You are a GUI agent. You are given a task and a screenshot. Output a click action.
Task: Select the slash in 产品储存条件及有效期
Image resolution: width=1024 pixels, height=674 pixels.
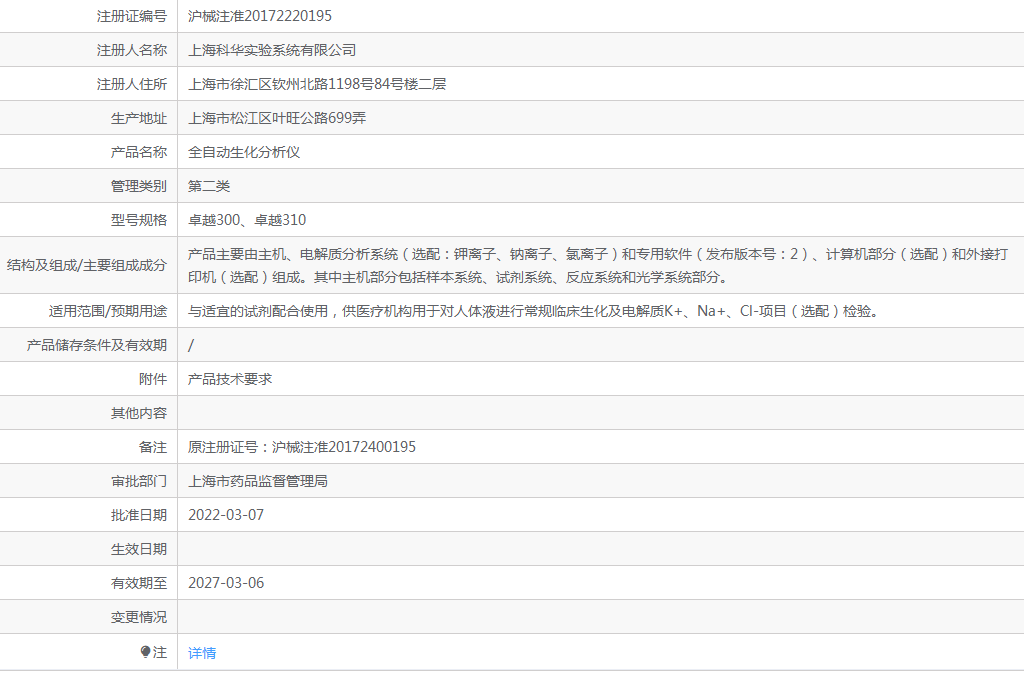point(190,345)
